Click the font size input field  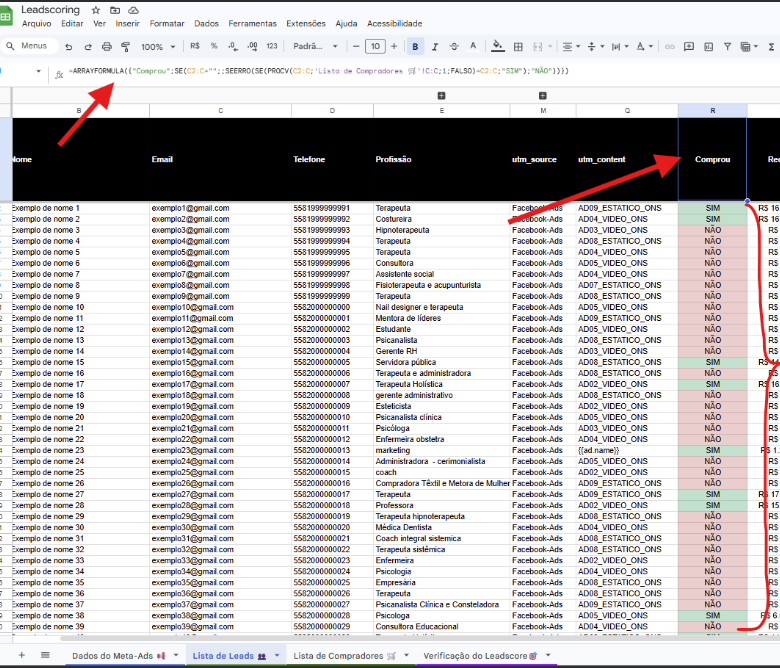pos(375,47)
